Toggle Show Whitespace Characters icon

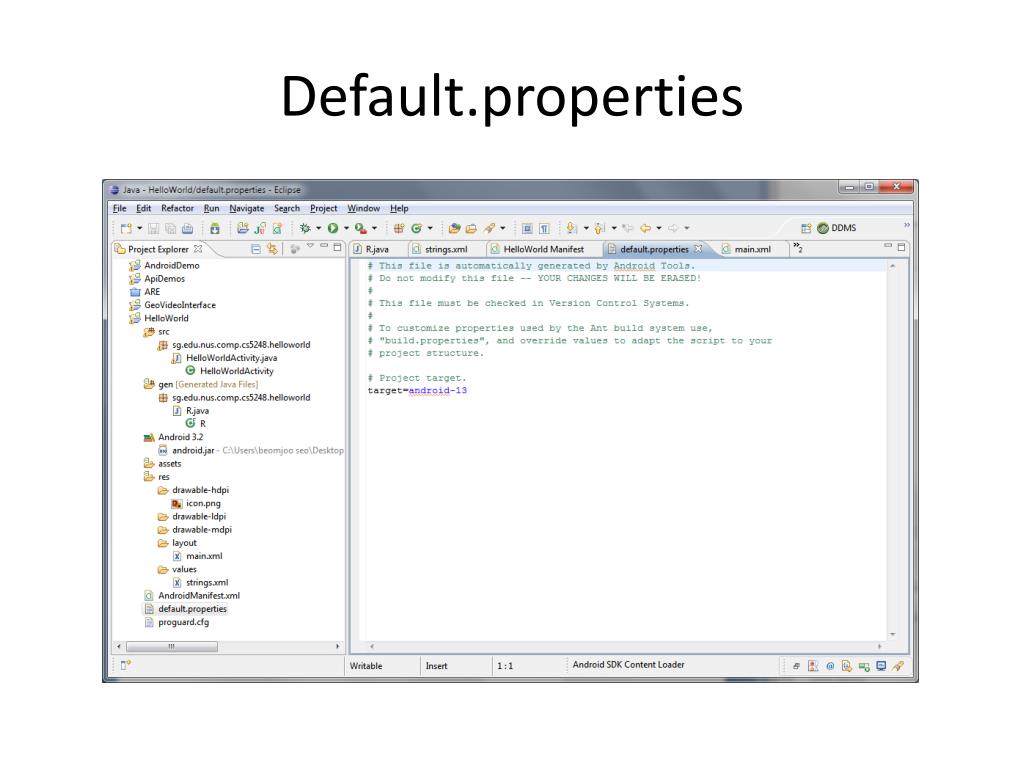544,228
